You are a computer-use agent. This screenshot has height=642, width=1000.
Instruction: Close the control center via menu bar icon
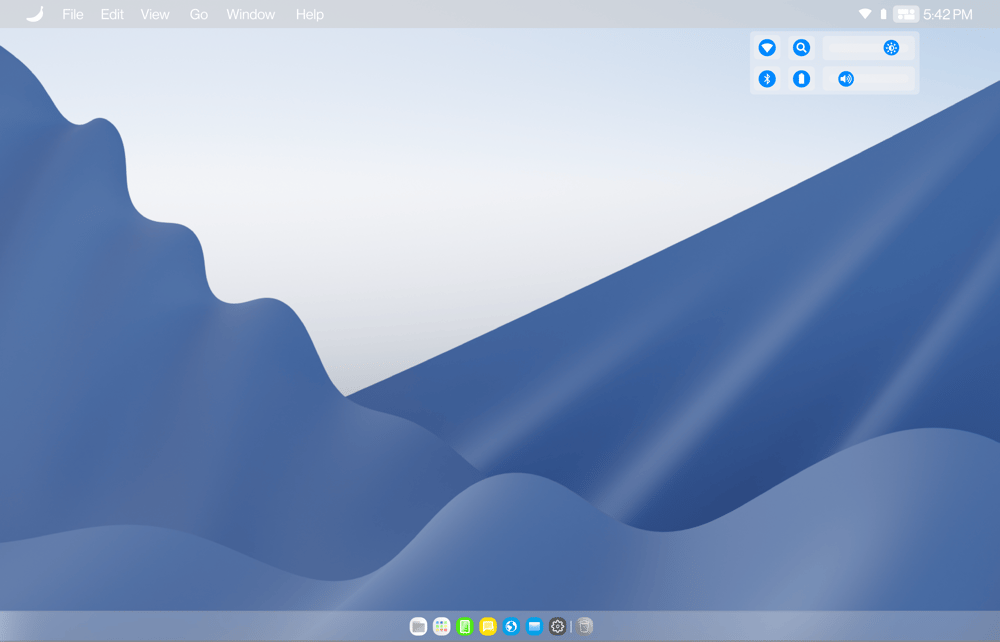906,14
